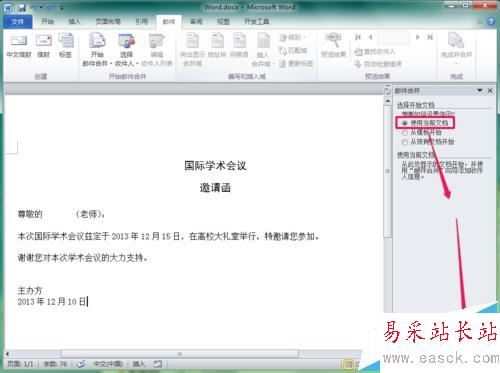This screenshot has width=500, height=373.
Task: Open the Chinese Envelopes (中文信封) wizard
Action: (19, 46)
